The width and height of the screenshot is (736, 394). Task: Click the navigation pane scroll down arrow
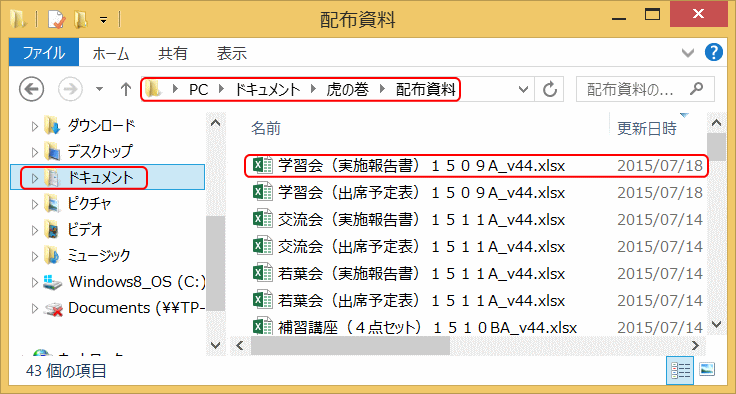tap(215, 345)
